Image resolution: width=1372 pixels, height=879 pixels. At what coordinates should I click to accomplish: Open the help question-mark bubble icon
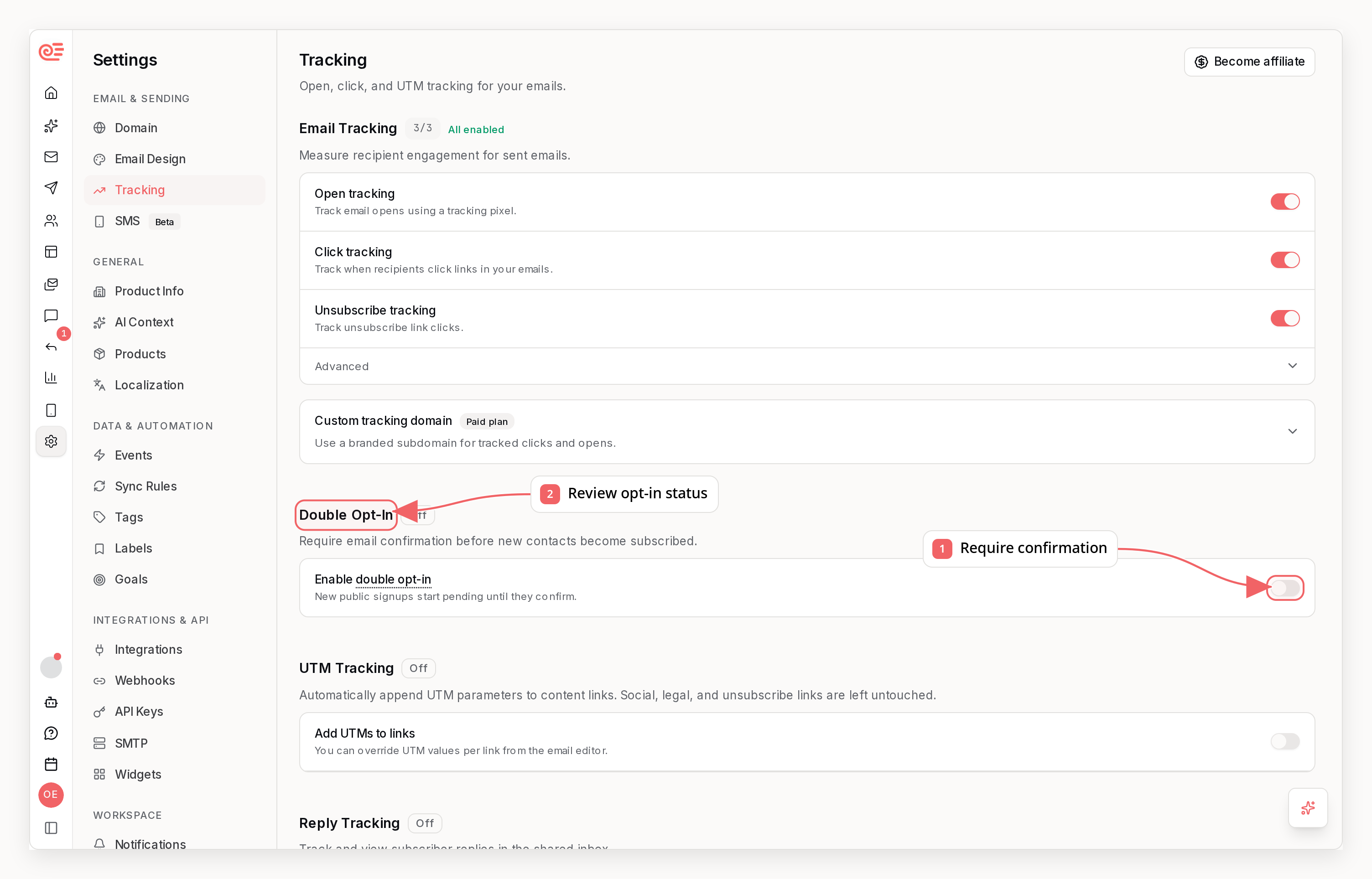52,733
